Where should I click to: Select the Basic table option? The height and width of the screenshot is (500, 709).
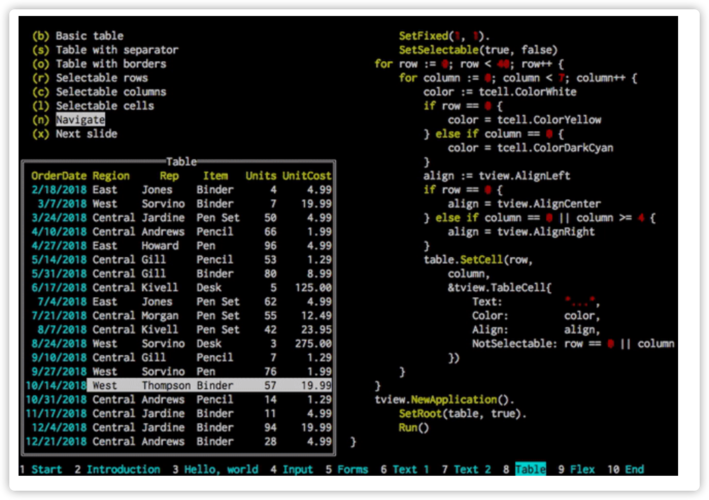90,35
